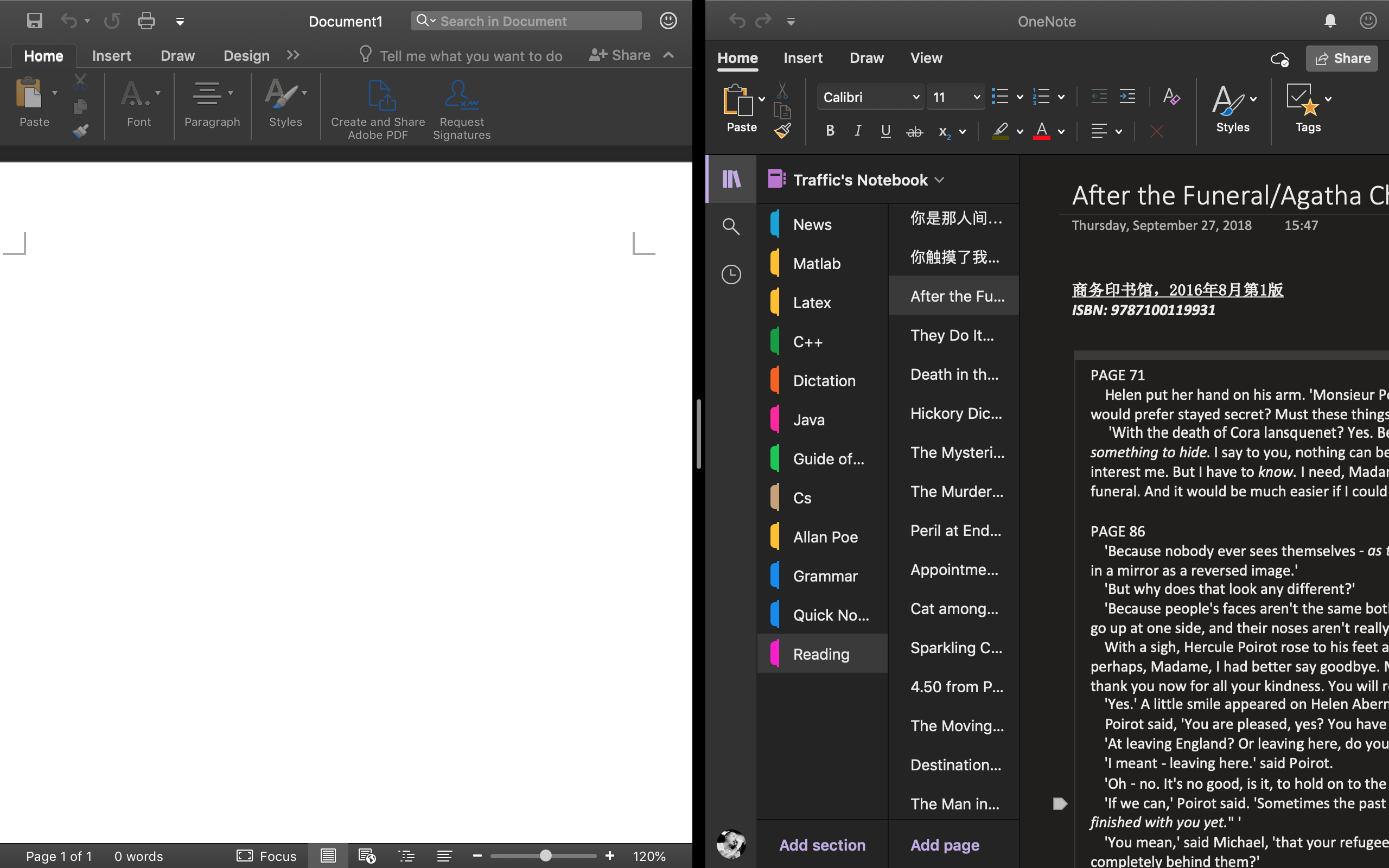Zoom out with the minus button in Word

pos(477,856)
